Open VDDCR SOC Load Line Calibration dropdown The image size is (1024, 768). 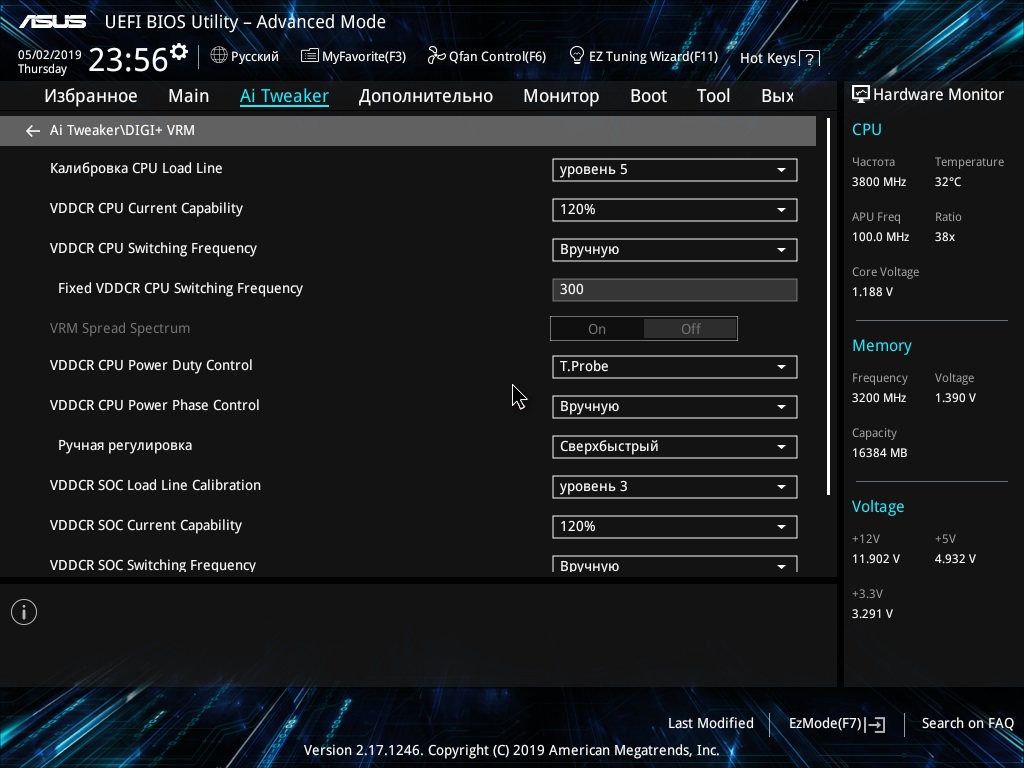coord(675,487)
